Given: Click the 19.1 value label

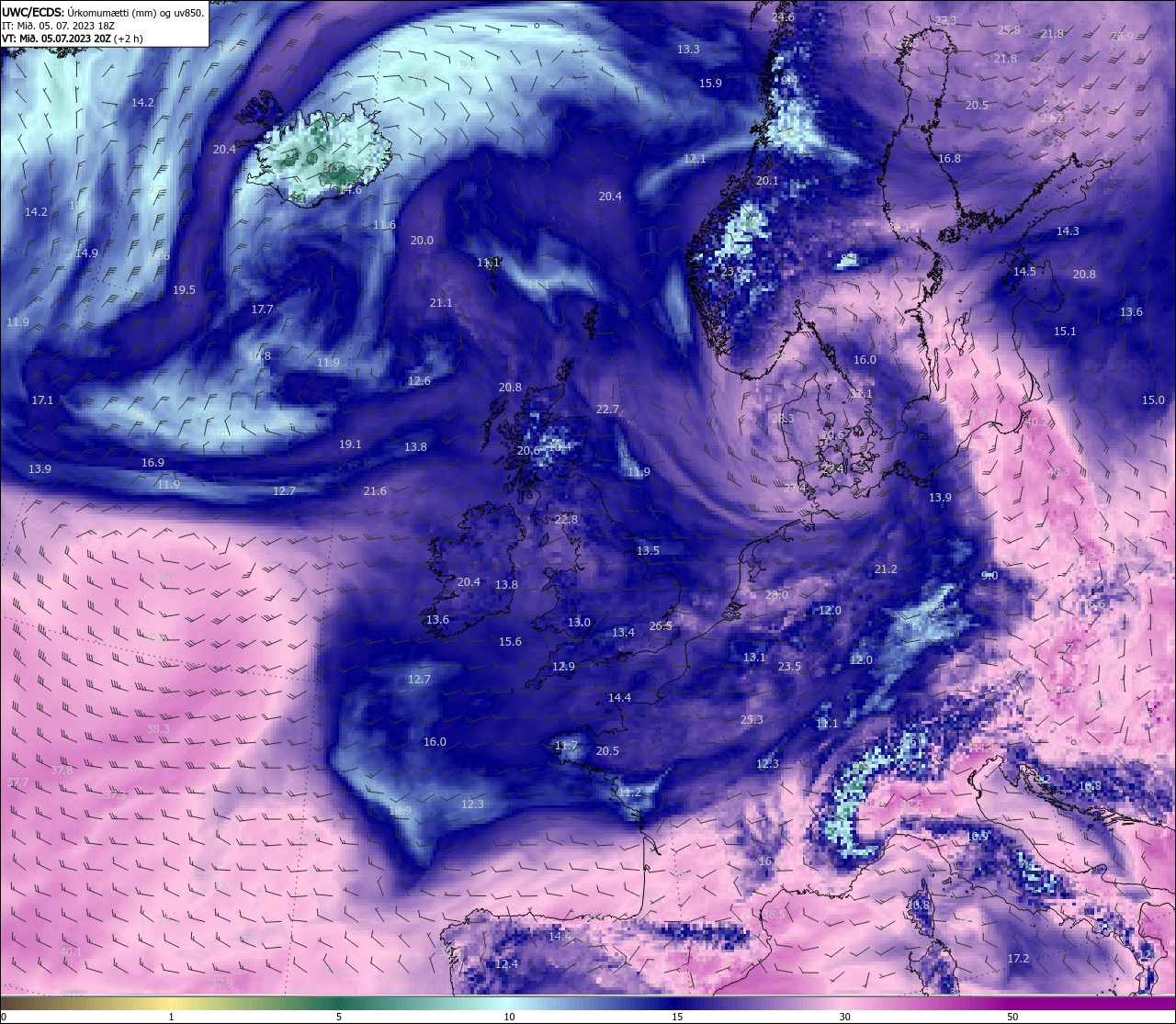Looking at the screenshot, I should 350,444.
